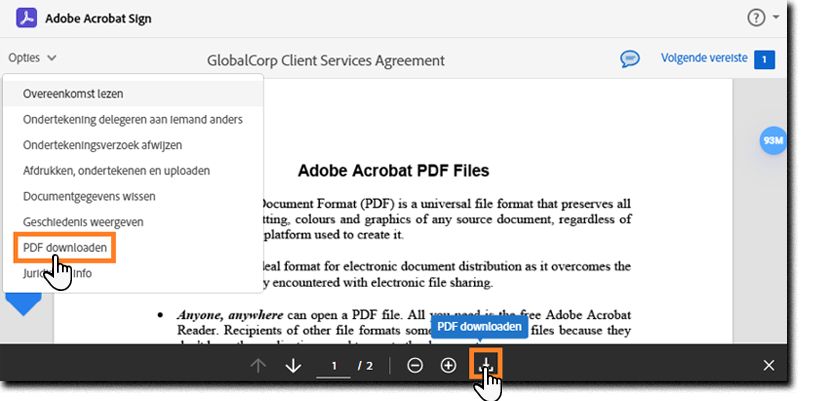Zoom in with the plus icon
This screenshot has width=829, height=401.
[x=448, y=366]
